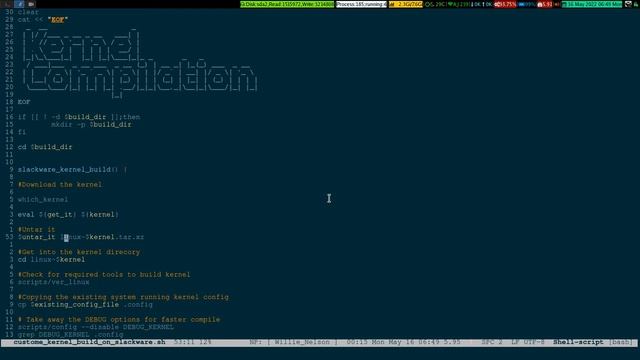Click the Kernel ASCII art banner
This screenshot has width=640, height=360.
pyautogui.click(x=82, y=46)
